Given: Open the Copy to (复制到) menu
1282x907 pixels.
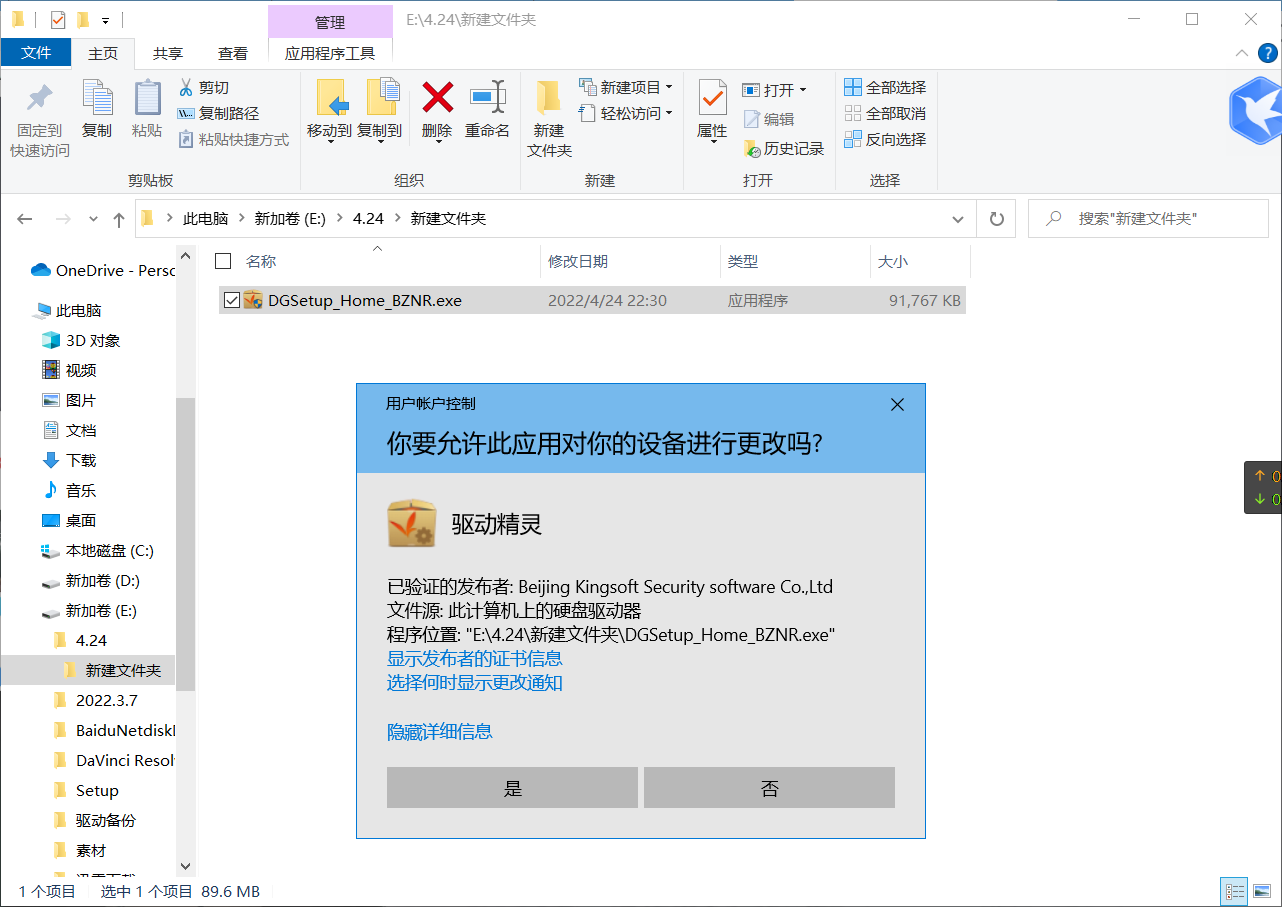Looking at the screenshot, I should [380, 111].
